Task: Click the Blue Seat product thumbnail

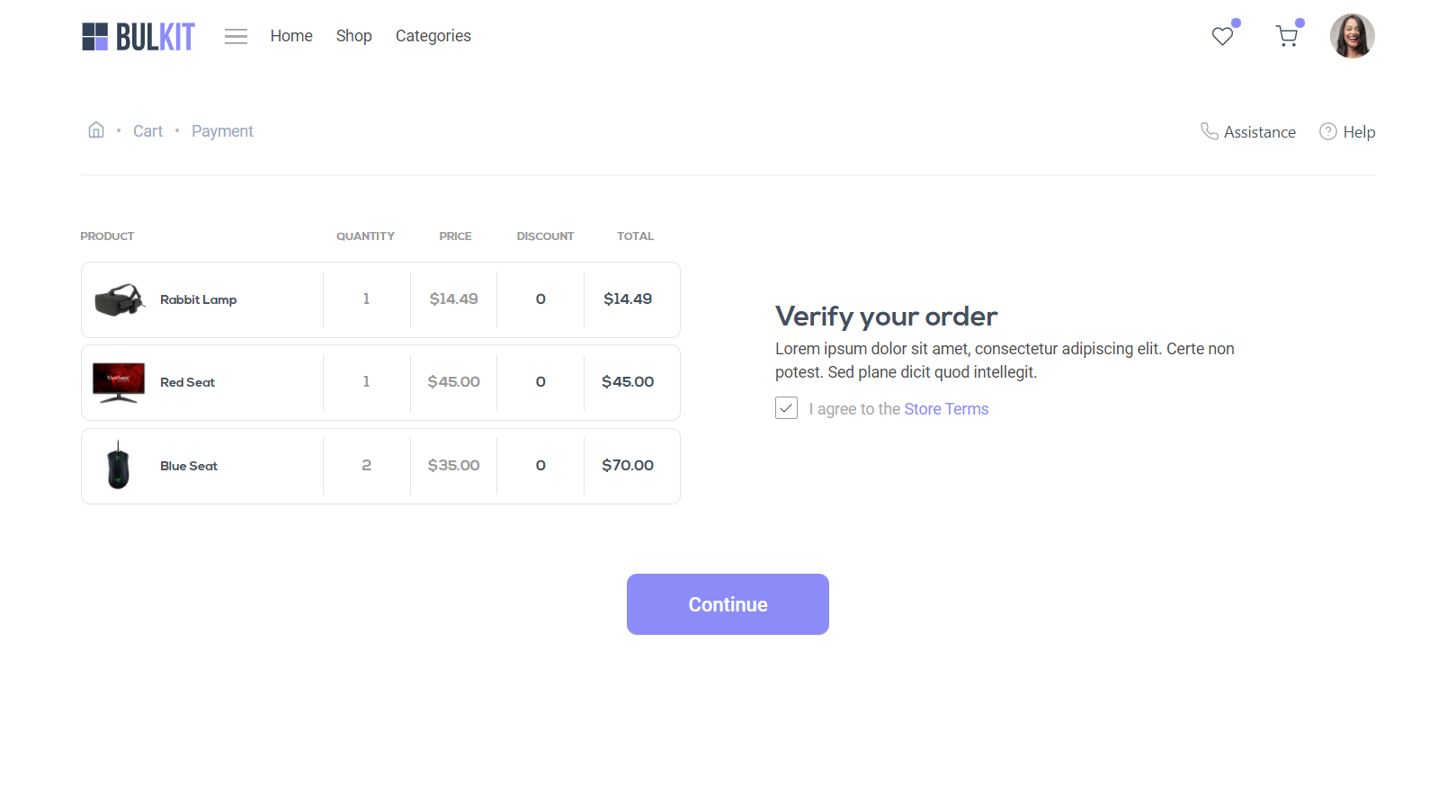Action: pos(119,466)
